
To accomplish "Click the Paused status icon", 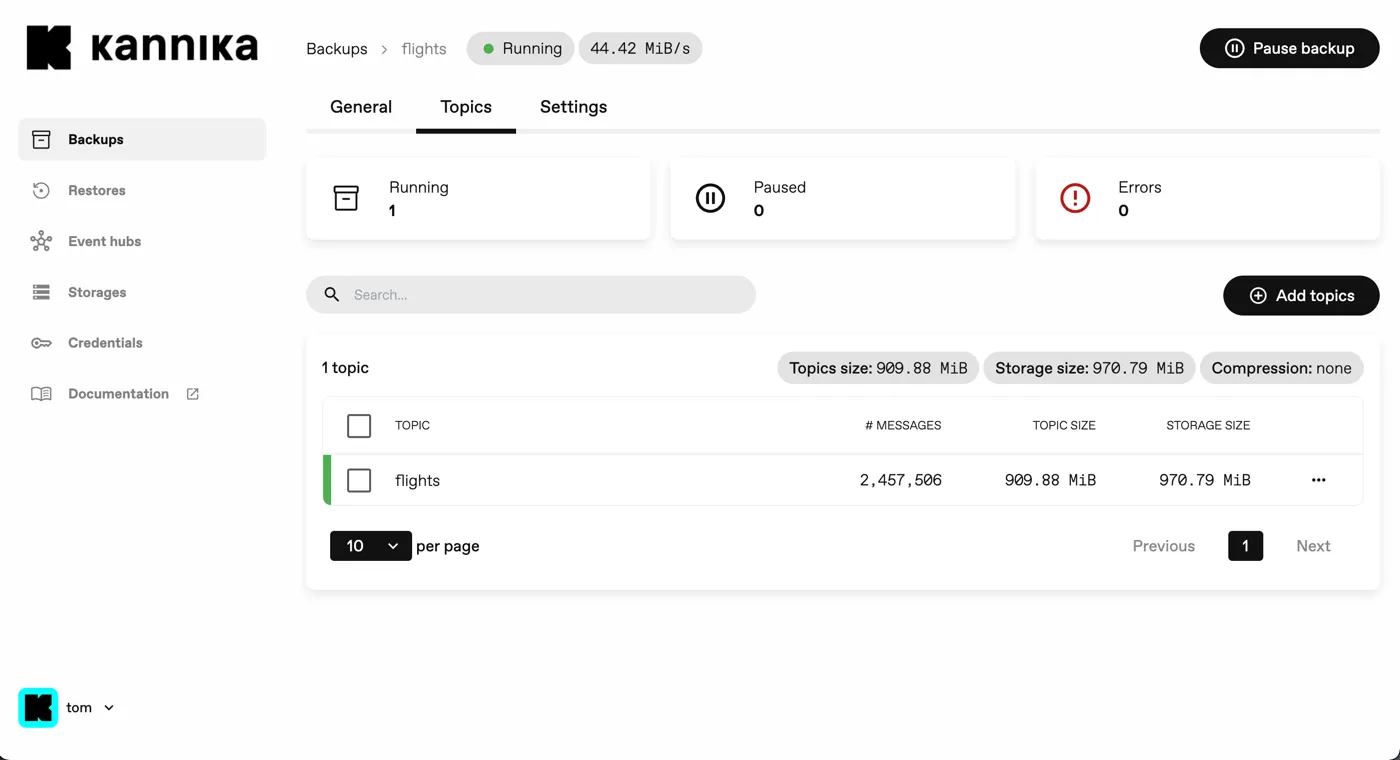I will pyautogui.click(x=710, y=198).
